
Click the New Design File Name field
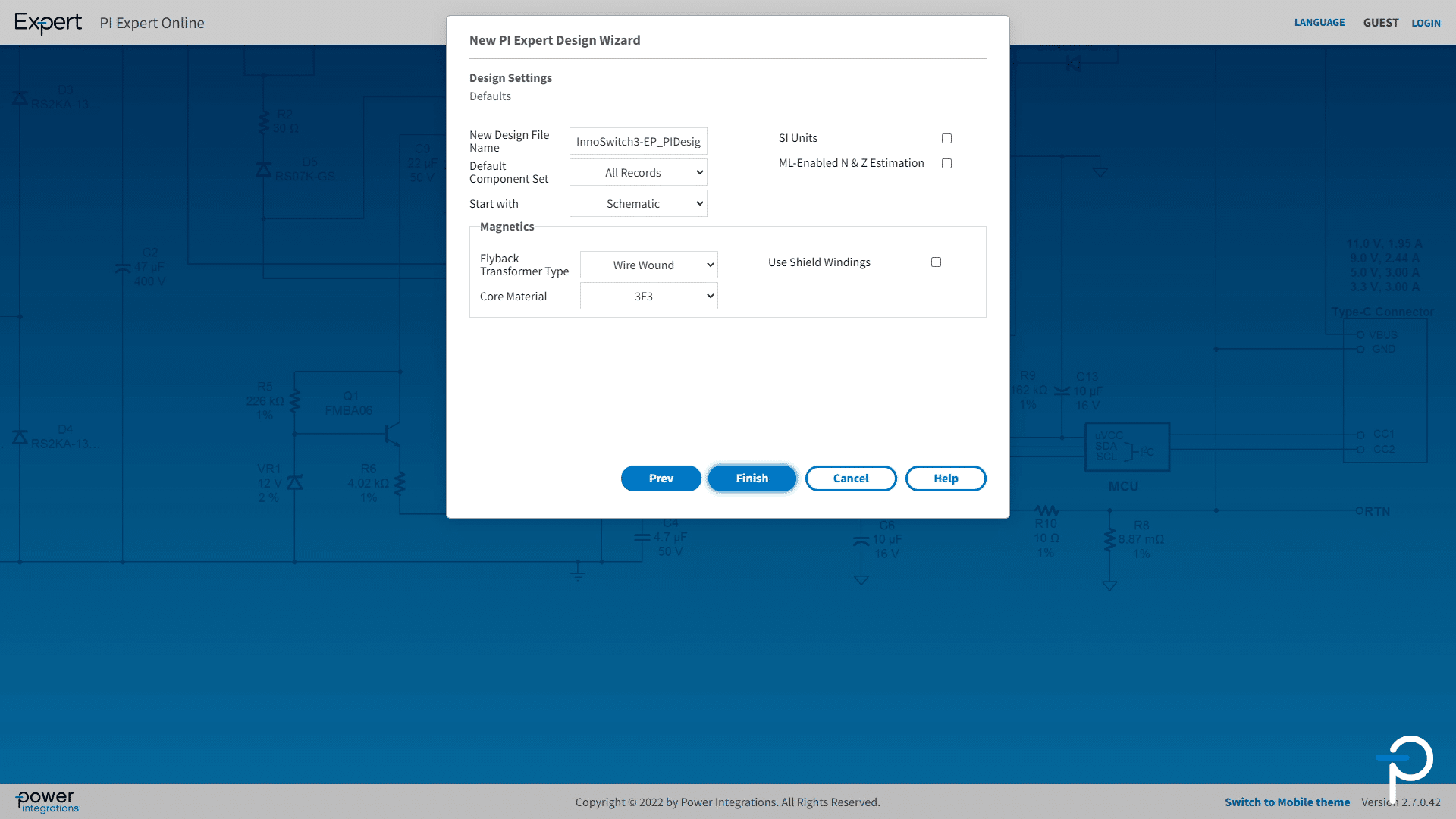click(x=638, y=142)
